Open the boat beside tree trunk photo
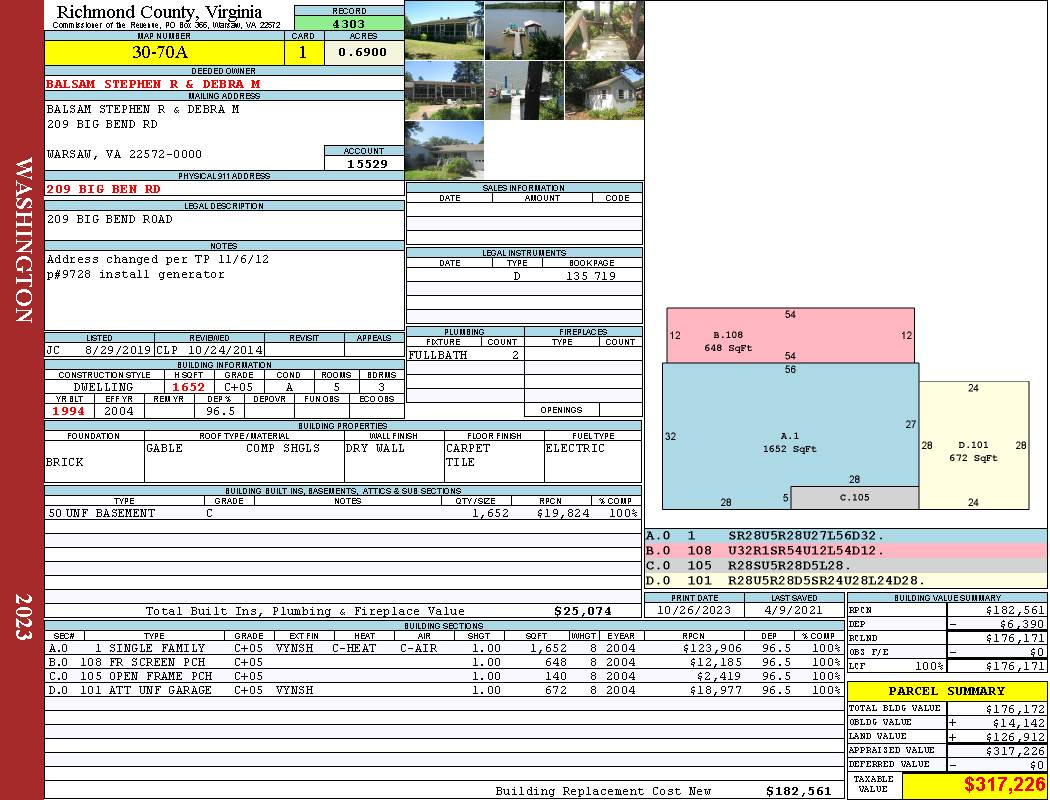This screenshot has height=800, width=1050. 524,91
